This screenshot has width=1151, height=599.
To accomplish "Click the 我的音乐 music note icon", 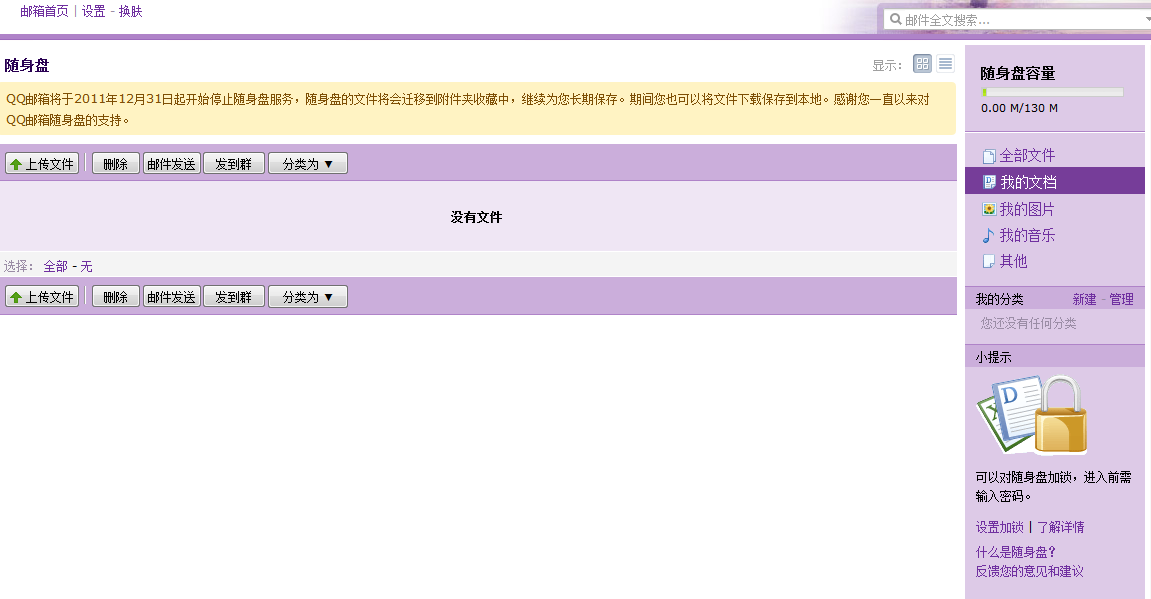I will coord(988,236).
